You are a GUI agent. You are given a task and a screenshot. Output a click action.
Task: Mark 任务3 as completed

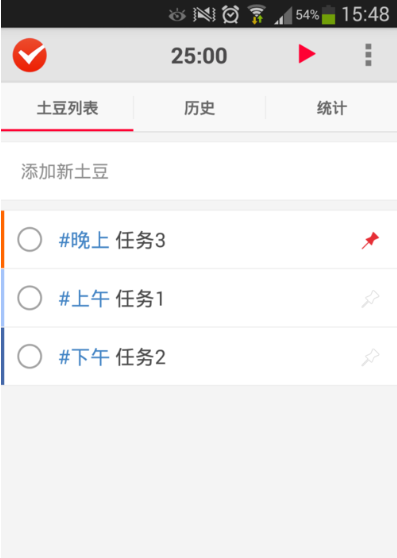pyautogui.click(x=30, y=239)
